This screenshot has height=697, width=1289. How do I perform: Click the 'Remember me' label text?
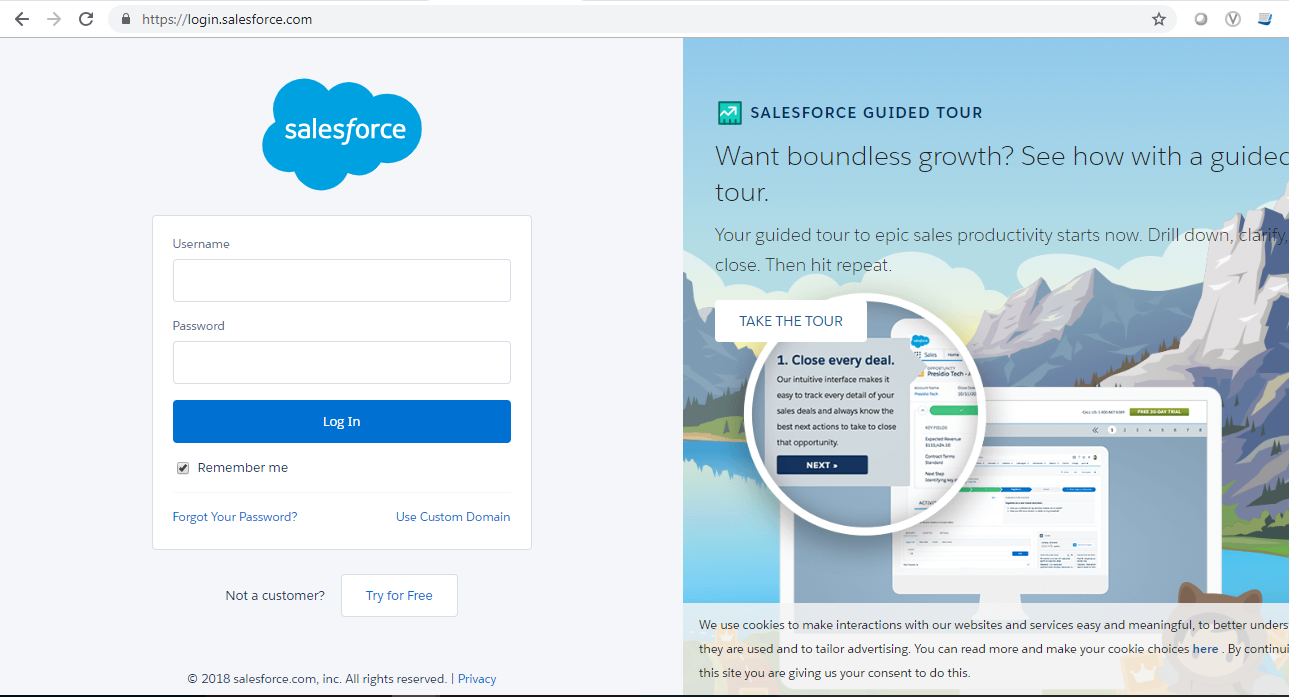(243, 468)
